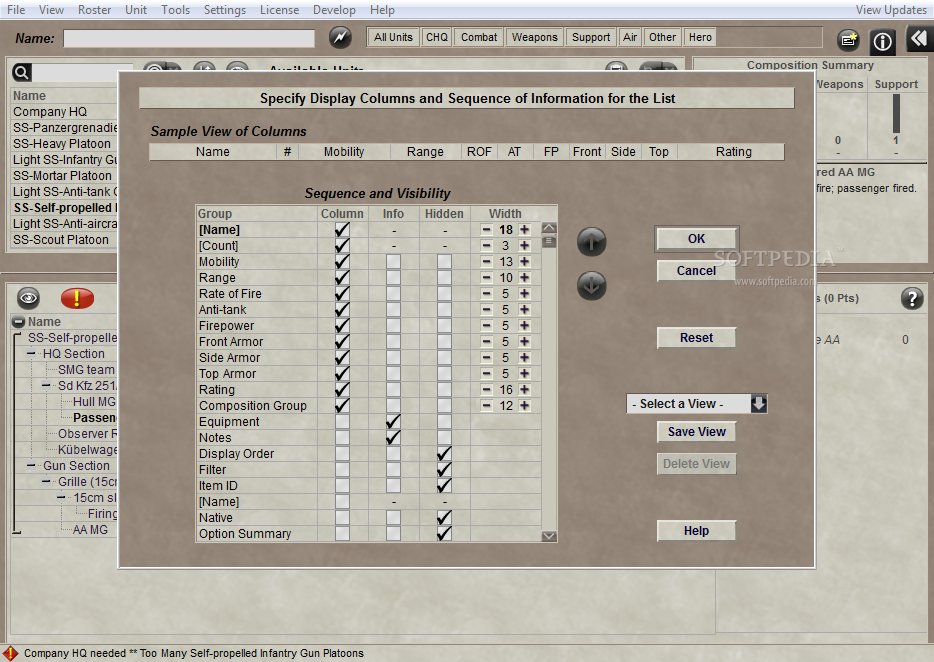Collapse the Grille tree node

click(46, 481)
